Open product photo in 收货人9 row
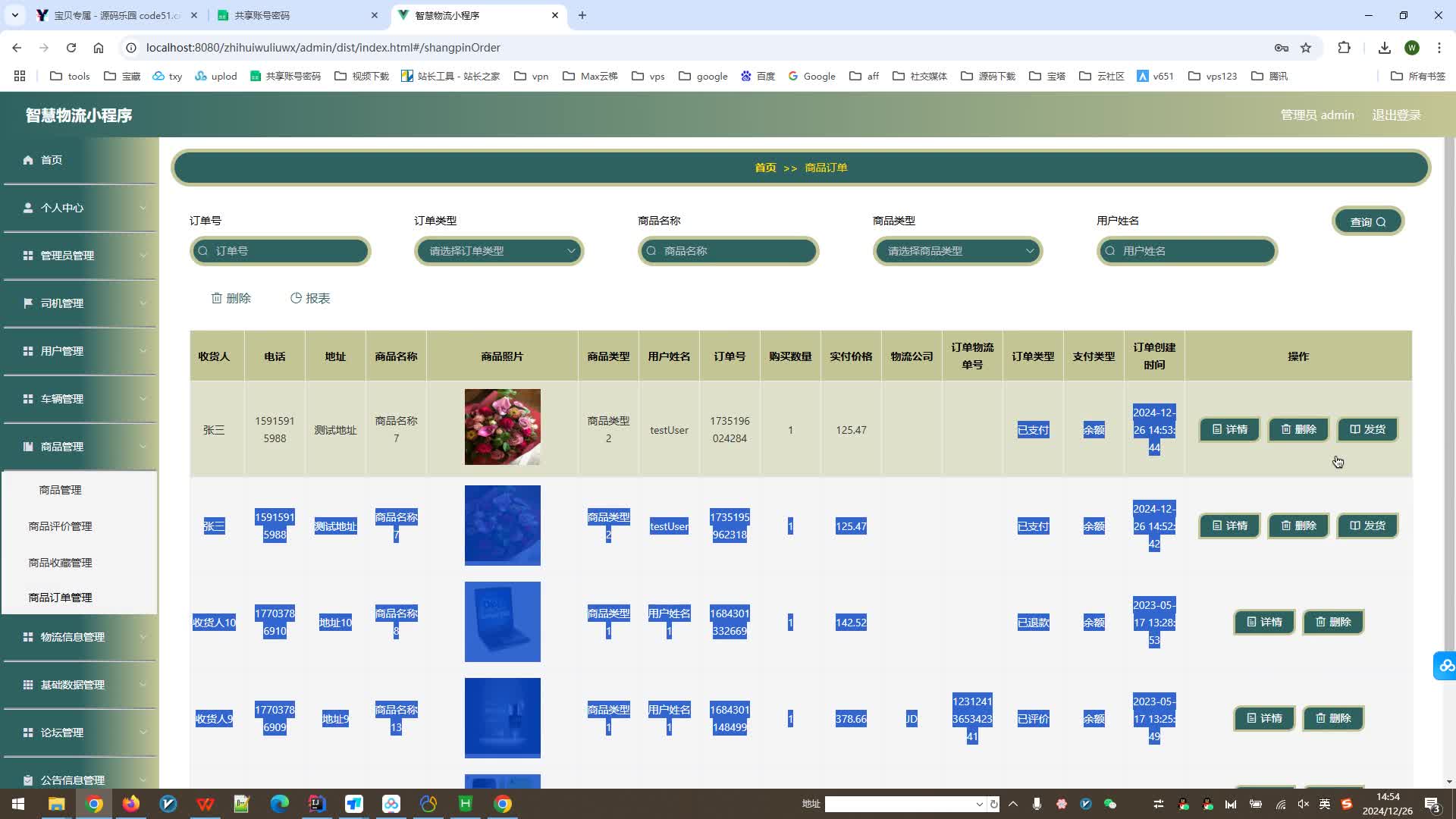This screenshot has width=1456, height=819. [x=503, y=718]
